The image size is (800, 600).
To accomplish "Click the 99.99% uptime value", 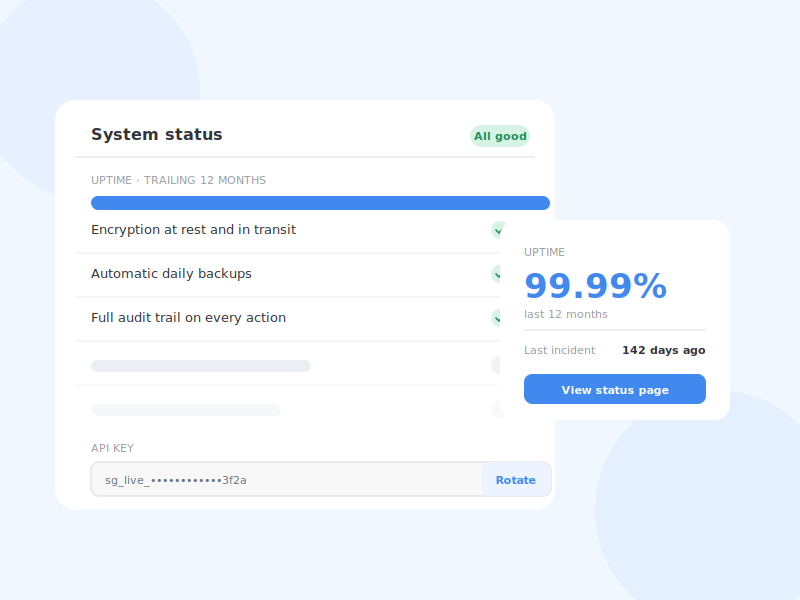I will (595, 286).
